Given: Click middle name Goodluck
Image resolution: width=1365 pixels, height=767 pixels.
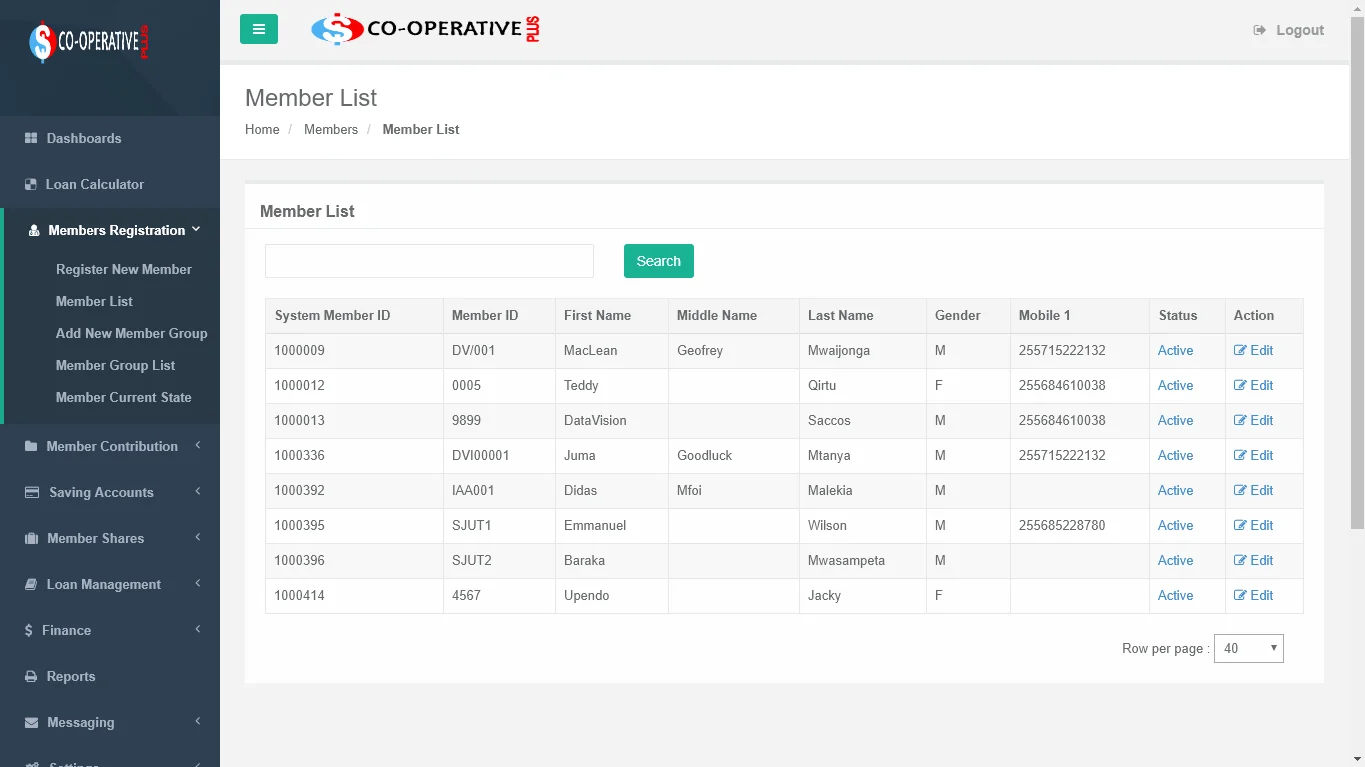Looking at the screenshot, I should click(x=704, y=455).
